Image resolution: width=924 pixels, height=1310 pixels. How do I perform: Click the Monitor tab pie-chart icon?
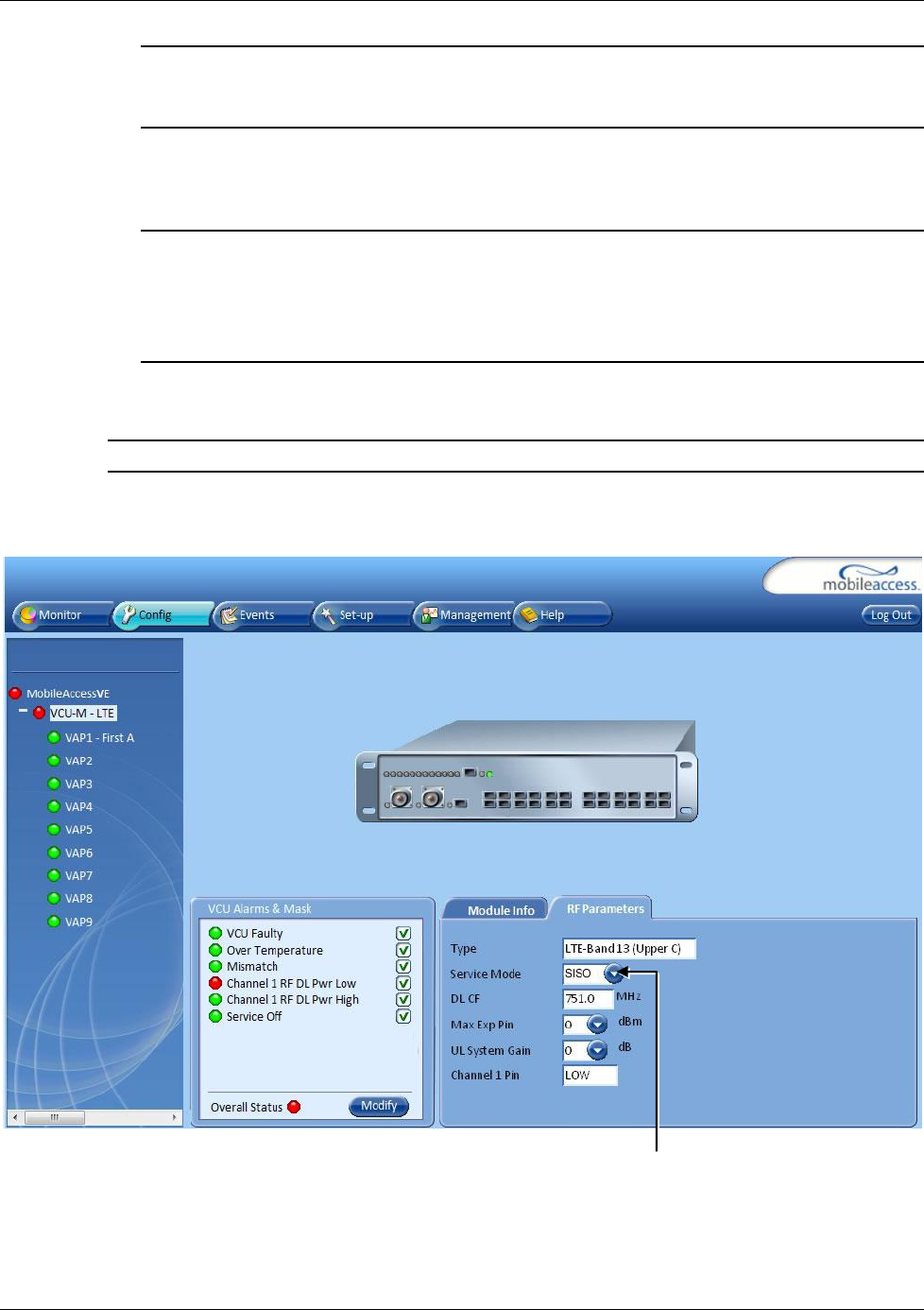(x=28, y=615)
